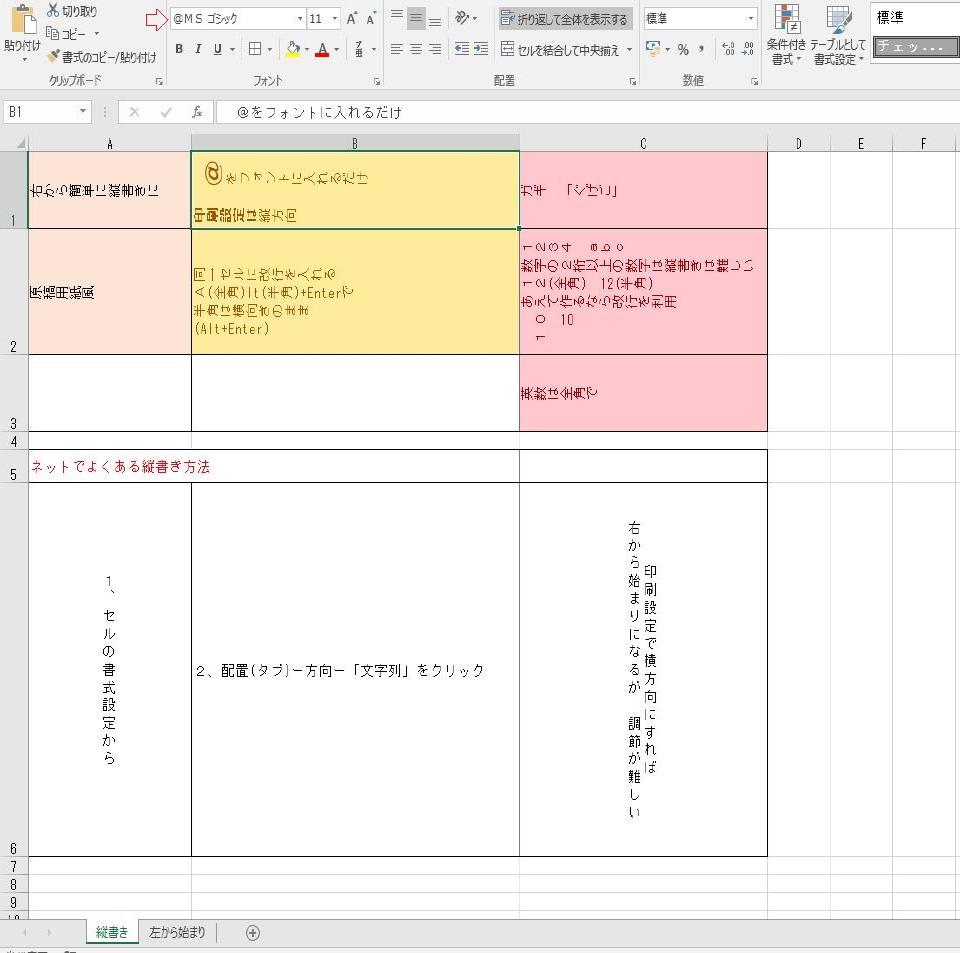The width and height of the screenshot is (960, 953).
Task: Click the Name Box showing B1
Action: coord(40,111)
